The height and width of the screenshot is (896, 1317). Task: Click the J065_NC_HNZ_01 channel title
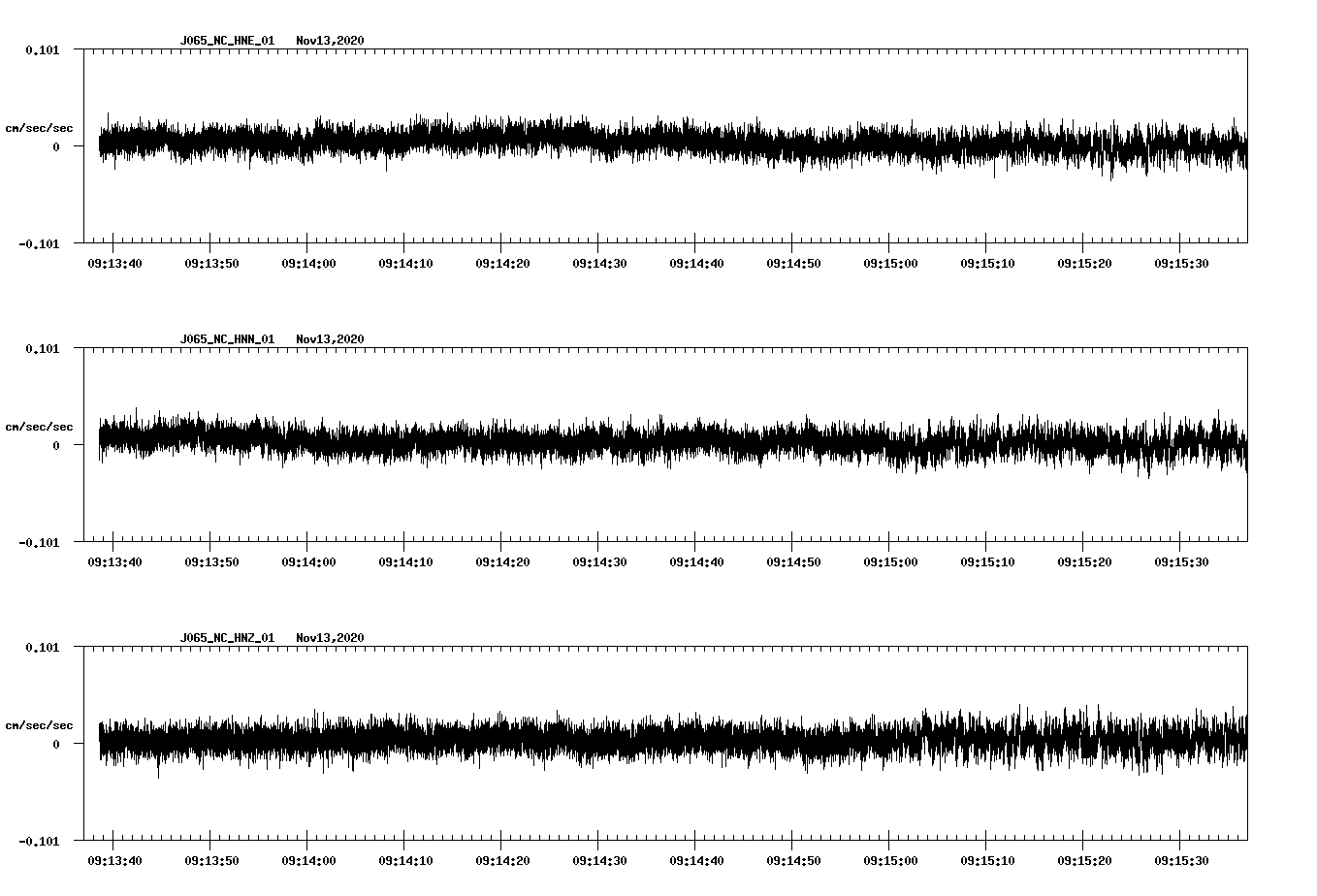point(225,638)
